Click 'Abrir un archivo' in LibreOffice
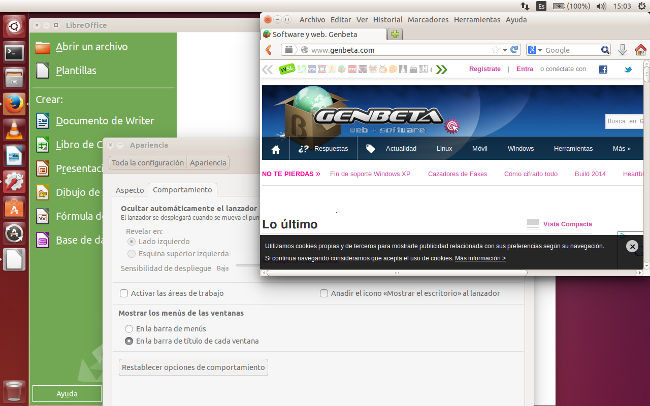Screen dimensions: 650x406 pyautogui.click(x=92, y=47)
